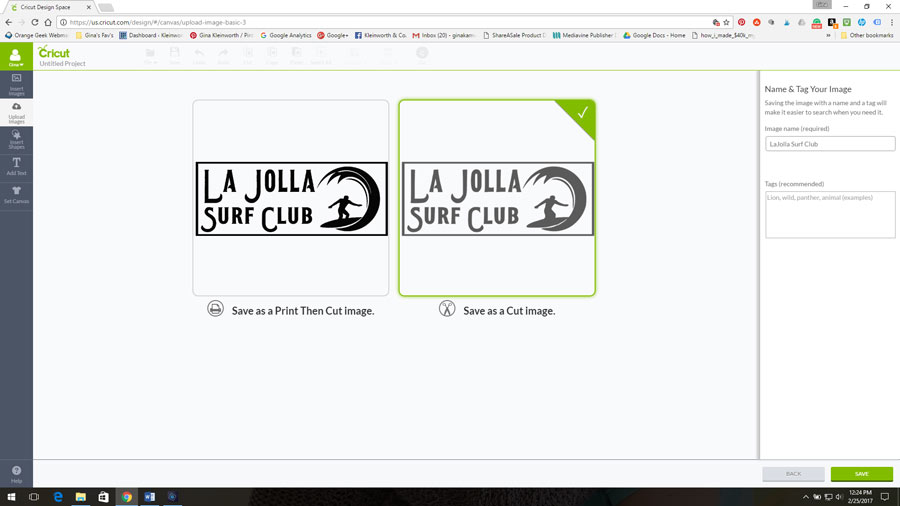Click the browser back arrow
900x506 pixels.
coord(9,22)
